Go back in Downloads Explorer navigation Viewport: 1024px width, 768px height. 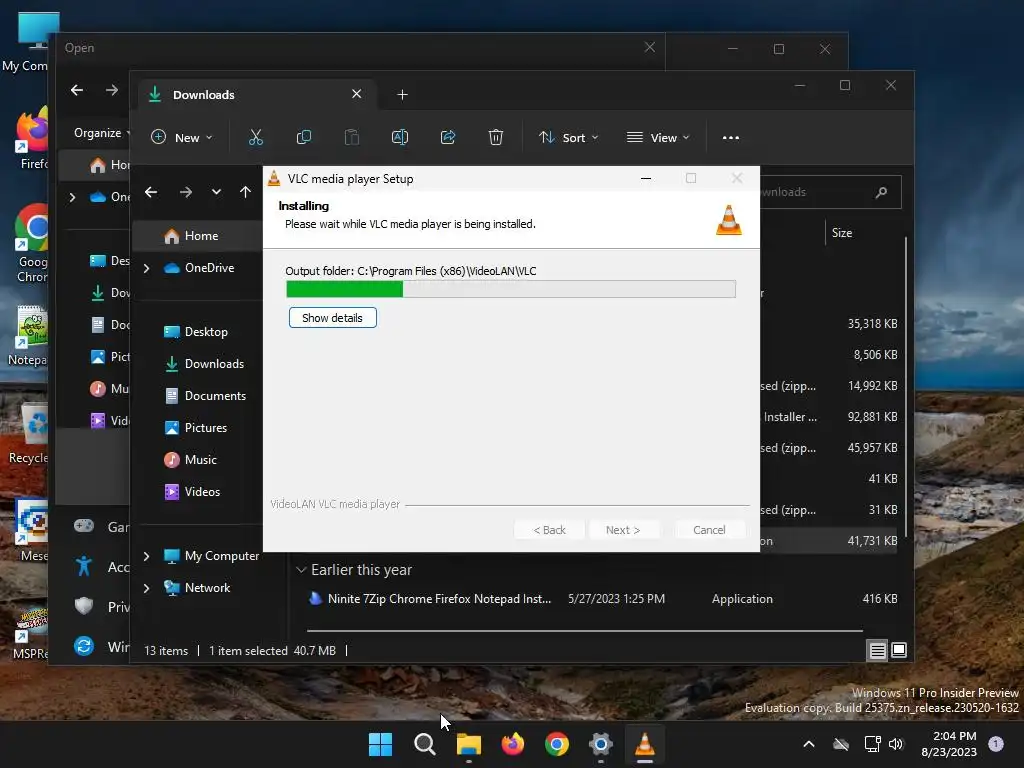(x=151, y=192)
